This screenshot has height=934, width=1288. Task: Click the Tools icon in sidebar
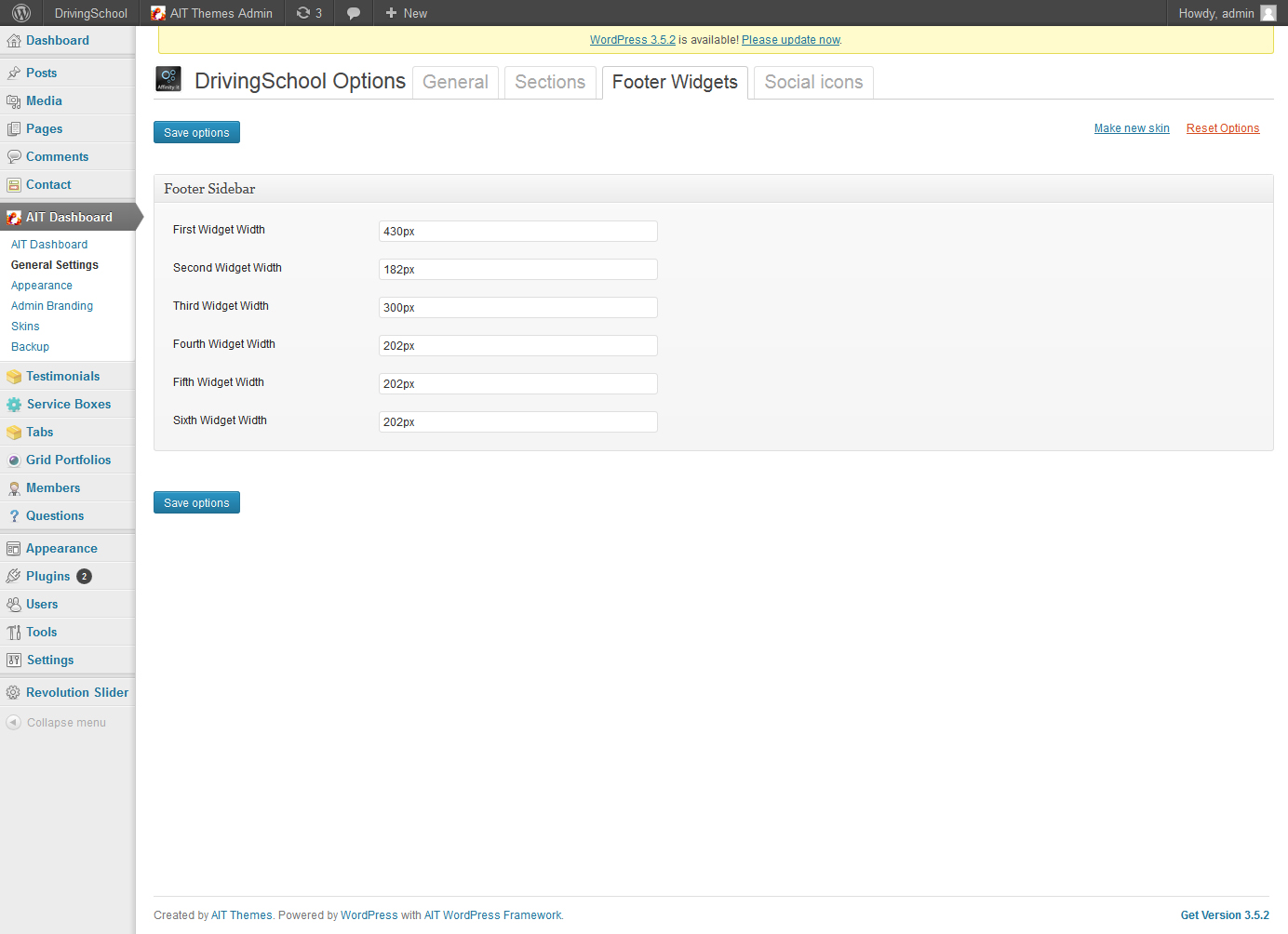pos(14,633)
